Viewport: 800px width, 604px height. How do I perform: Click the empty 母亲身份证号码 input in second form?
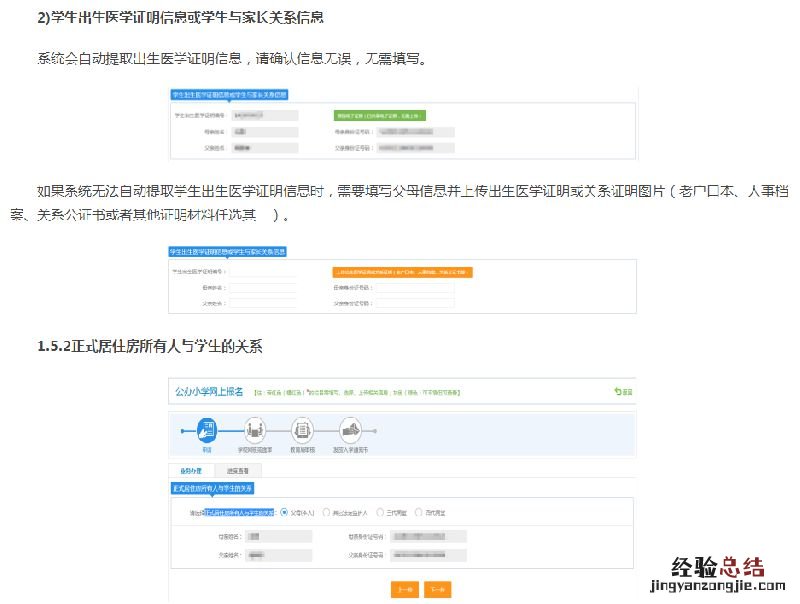pos(415,288)
